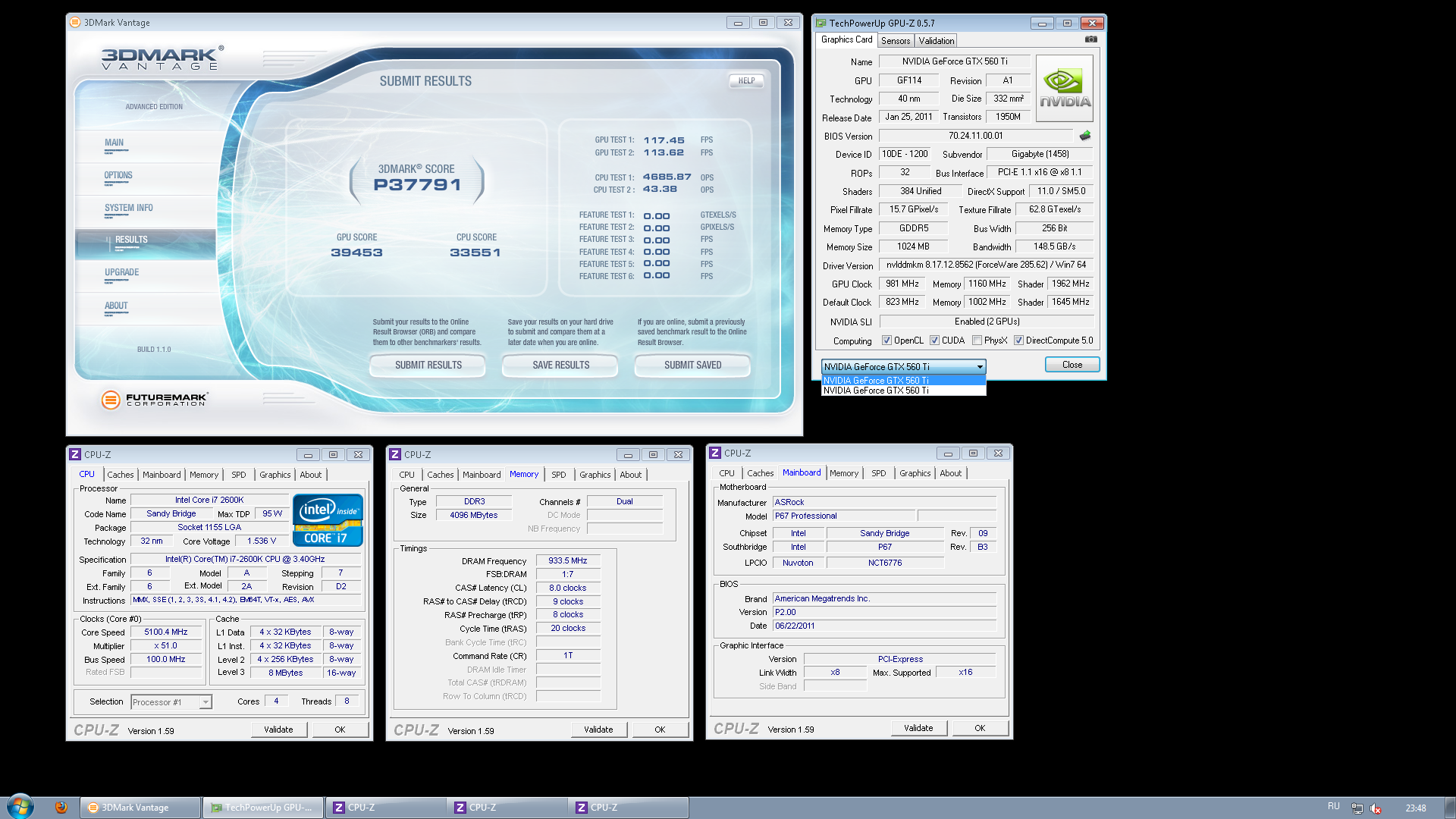
Task: Click the BIOS Date 06/22/2011 field
Action: point(885,626)
